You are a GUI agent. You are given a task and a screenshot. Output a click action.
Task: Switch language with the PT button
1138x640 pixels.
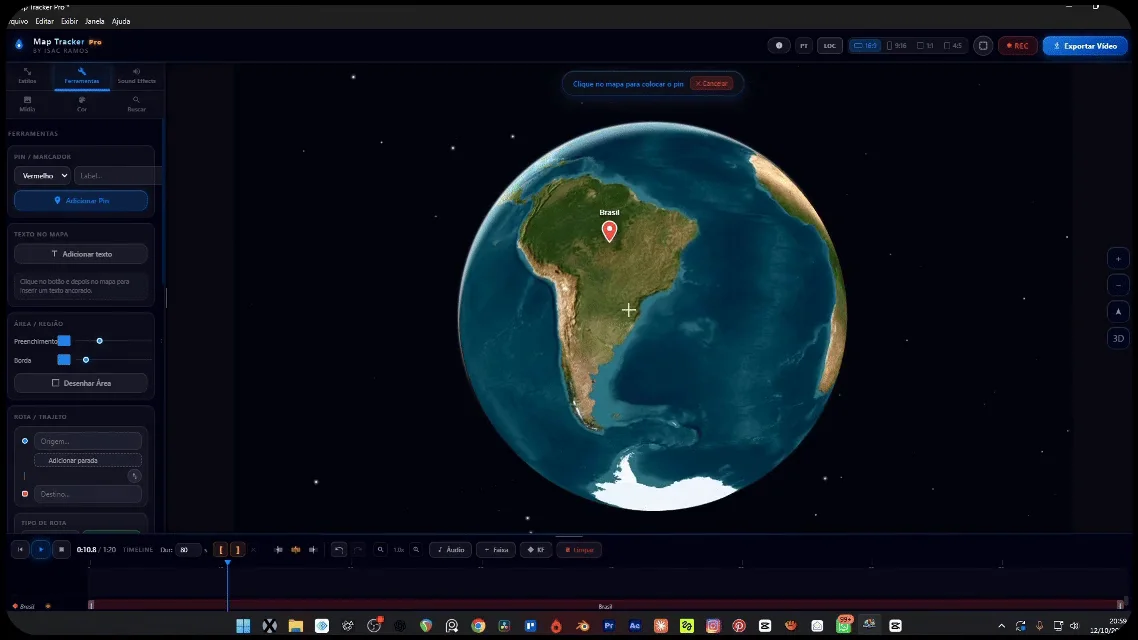click(803, 45)
